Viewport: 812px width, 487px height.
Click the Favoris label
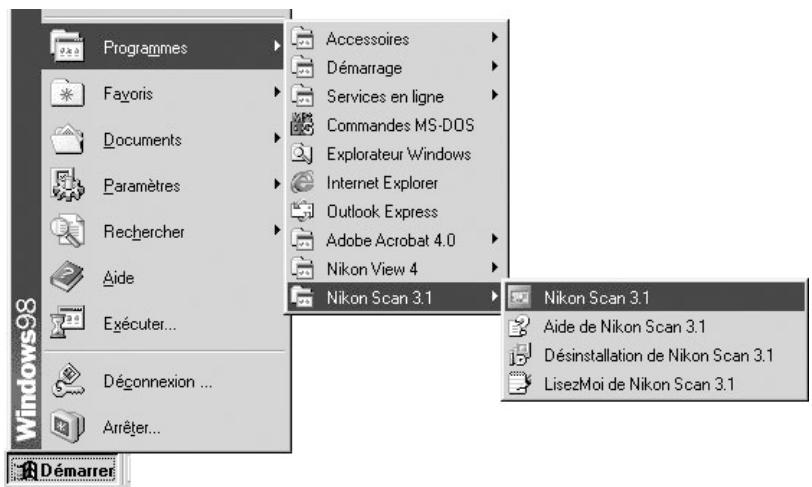point(128,94)
